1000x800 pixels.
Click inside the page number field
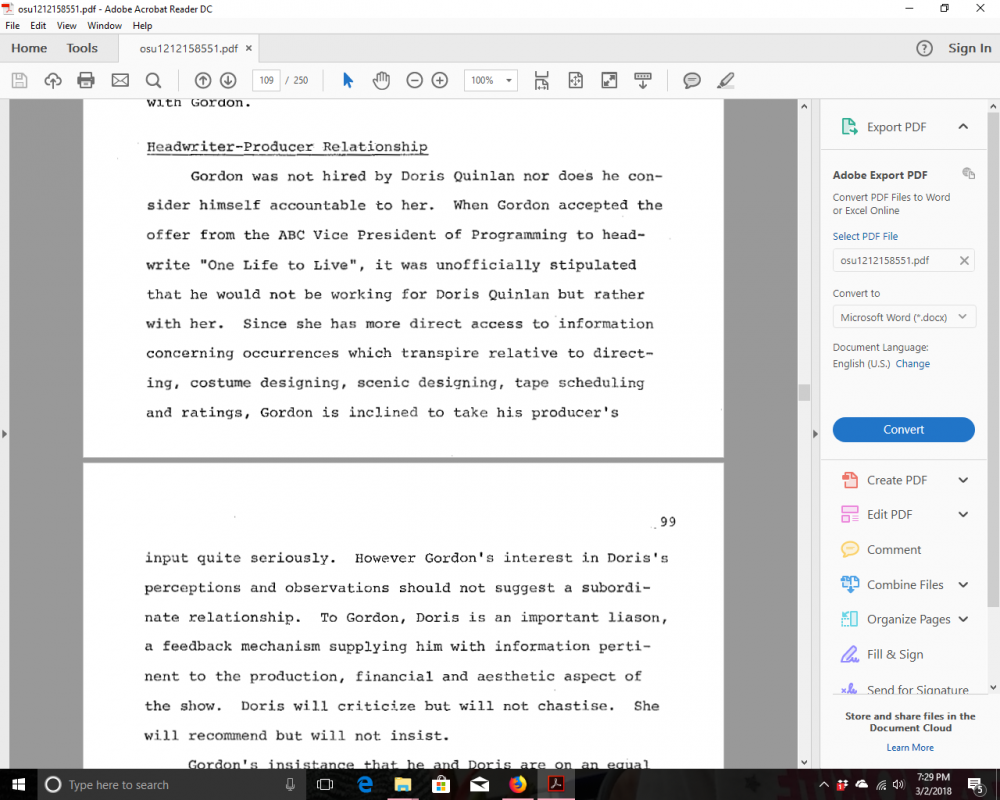(x=266, y=80)
